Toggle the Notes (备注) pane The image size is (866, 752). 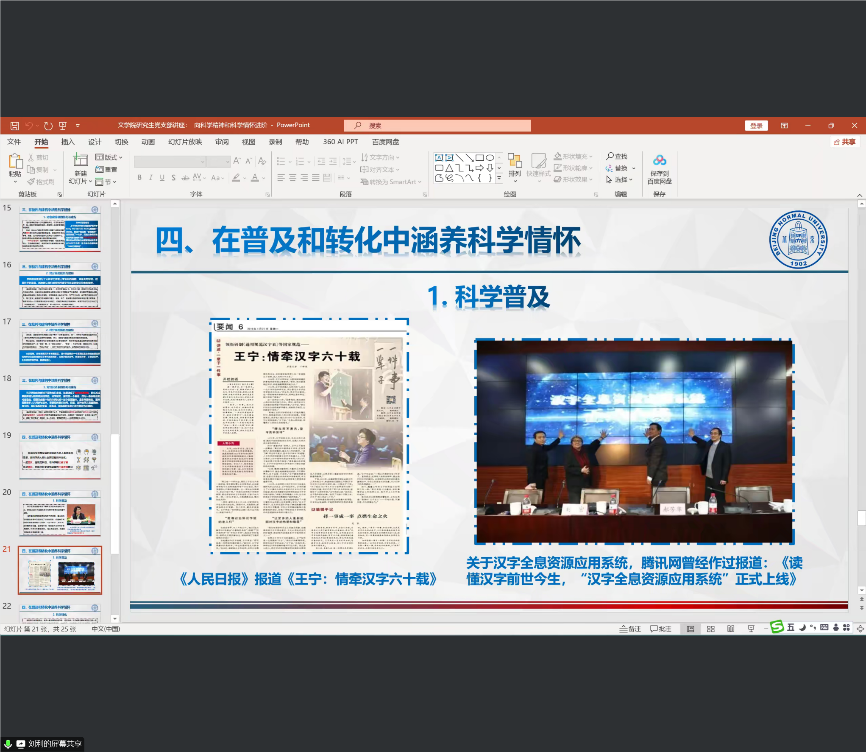(x=629, y=628)
